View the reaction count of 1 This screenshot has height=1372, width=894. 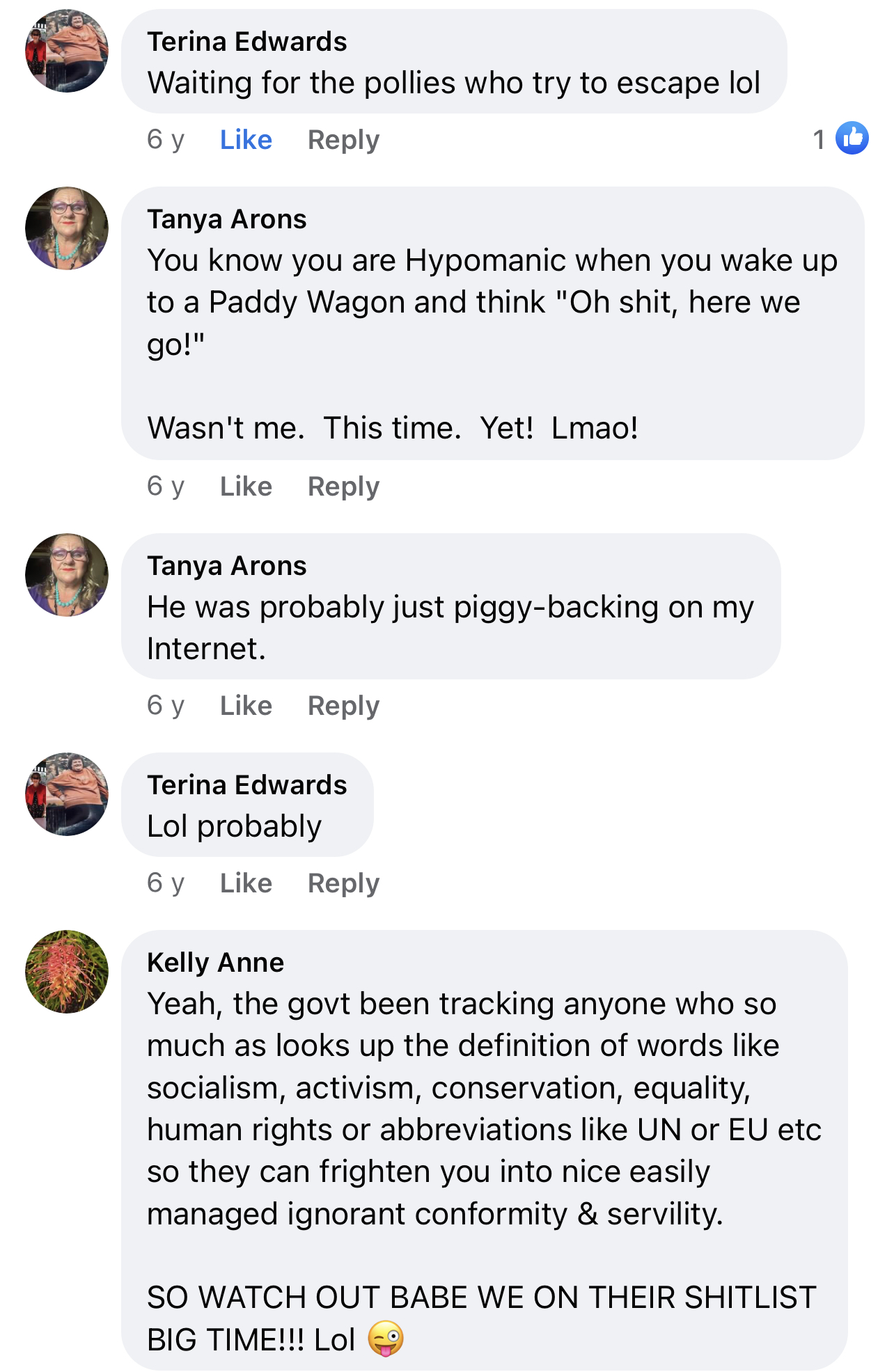(819, 139)
